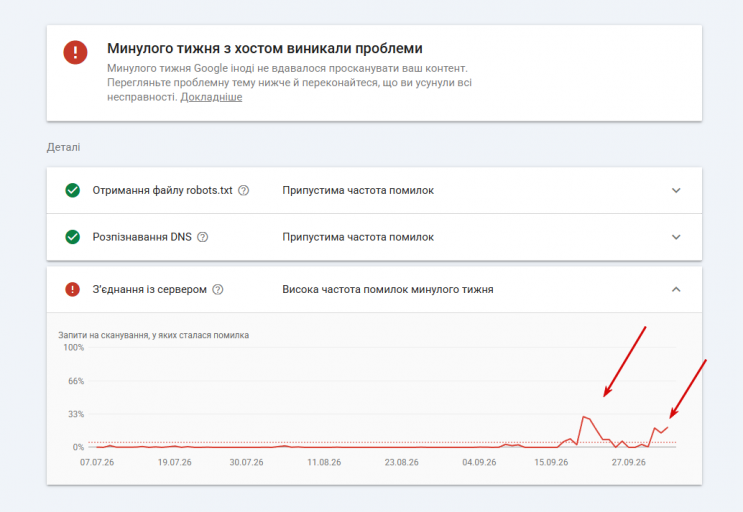Click the text Отримання файлу robots.txt
The width and height of the screenshot is (743, 512).
tap(163, 190)
